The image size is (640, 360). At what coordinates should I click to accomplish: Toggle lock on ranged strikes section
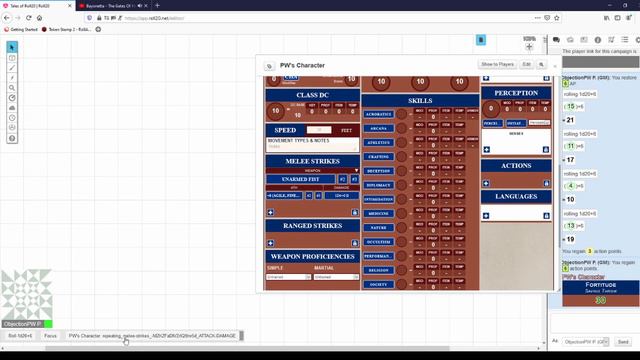pos(355,243)
